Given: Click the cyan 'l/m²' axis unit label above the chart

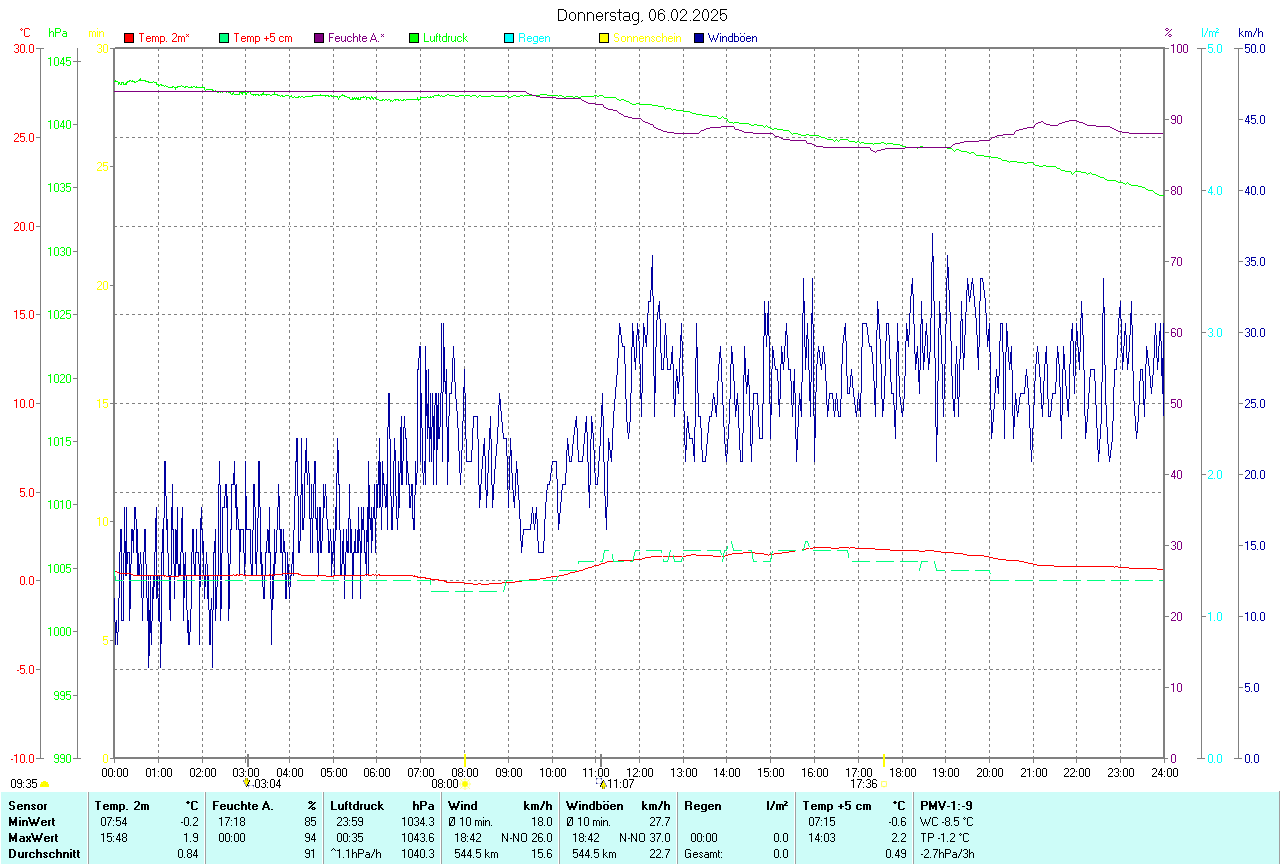Looking at the screenshot, I should 1209,33.
